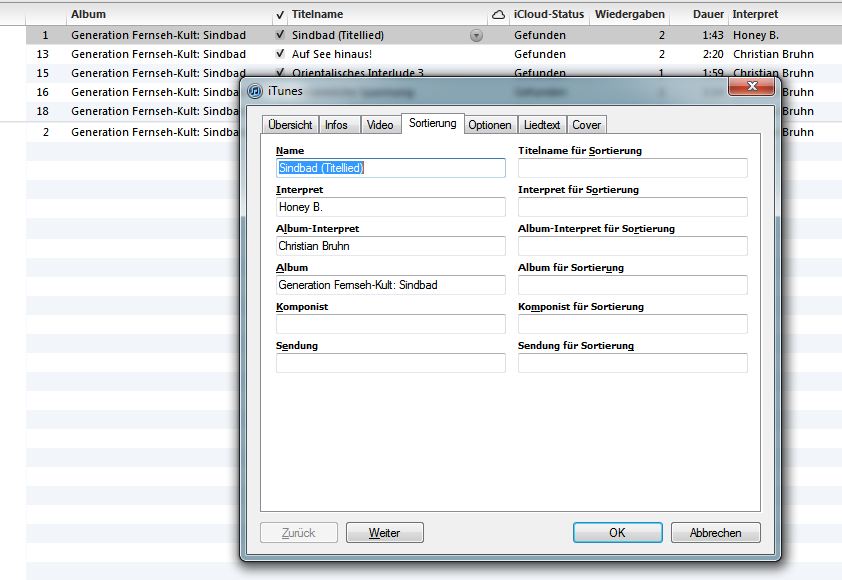Image resolution: width=842 pixels, height=580 pixels.
Task: Click the empty Sendung field
Action: (x=391, y=363)
